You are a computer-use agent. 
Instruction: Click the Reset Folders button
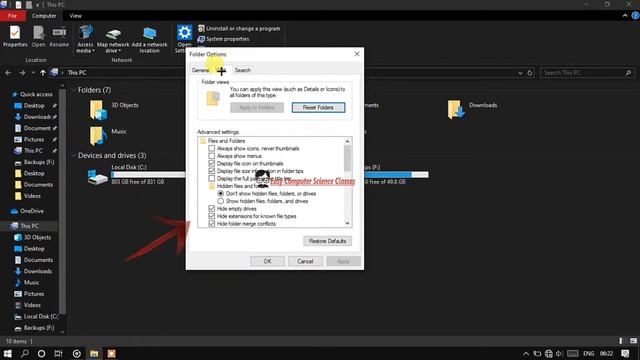(x=318, y=107)
